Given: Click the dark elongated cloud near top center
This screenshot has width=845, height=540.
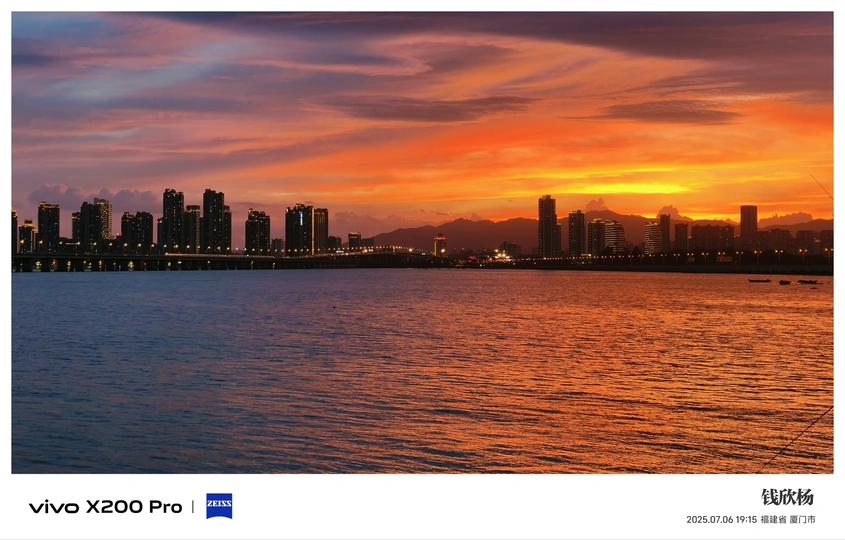Looking at the screenshot, I should pos(426,107).
